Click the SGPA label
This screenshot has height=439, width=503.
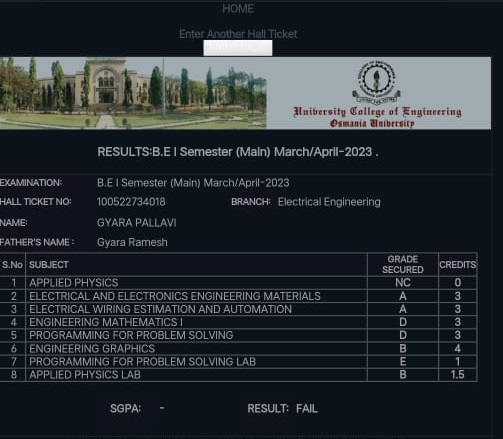(126, 409)
